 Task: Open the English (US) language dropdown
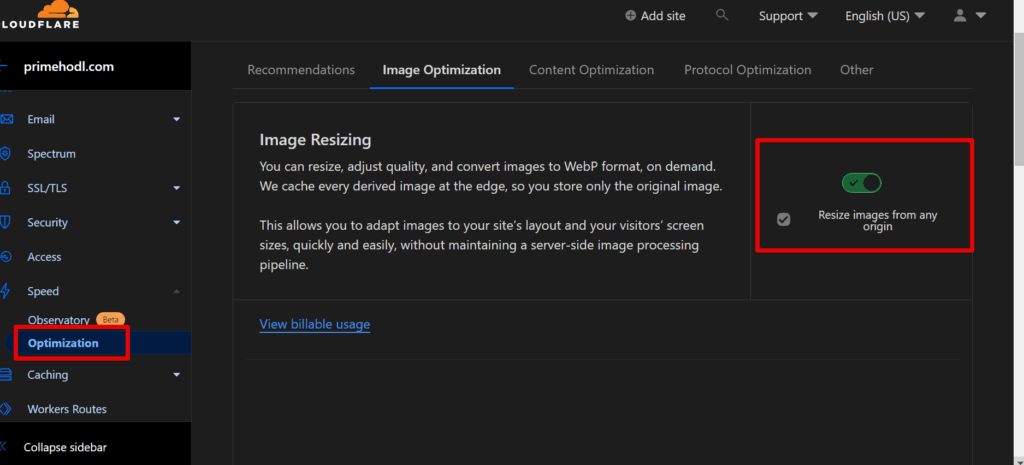885,16
